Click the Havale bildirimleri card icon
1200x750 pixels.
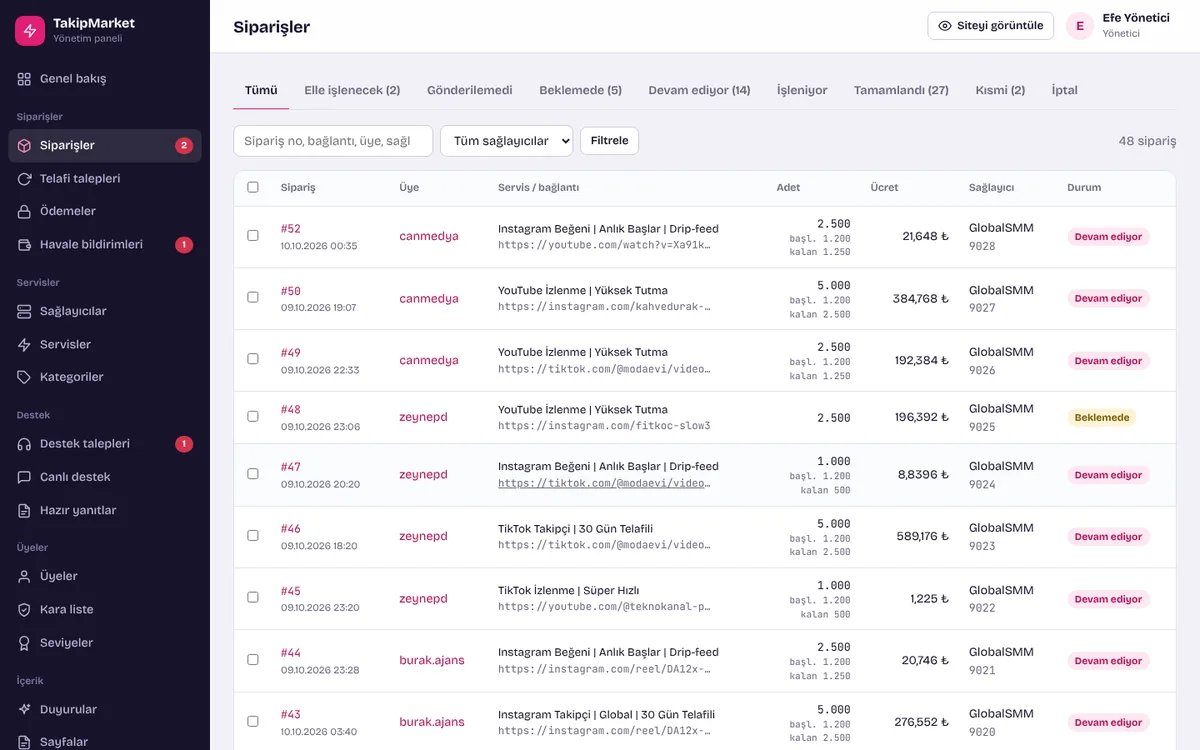coord(24,245)
